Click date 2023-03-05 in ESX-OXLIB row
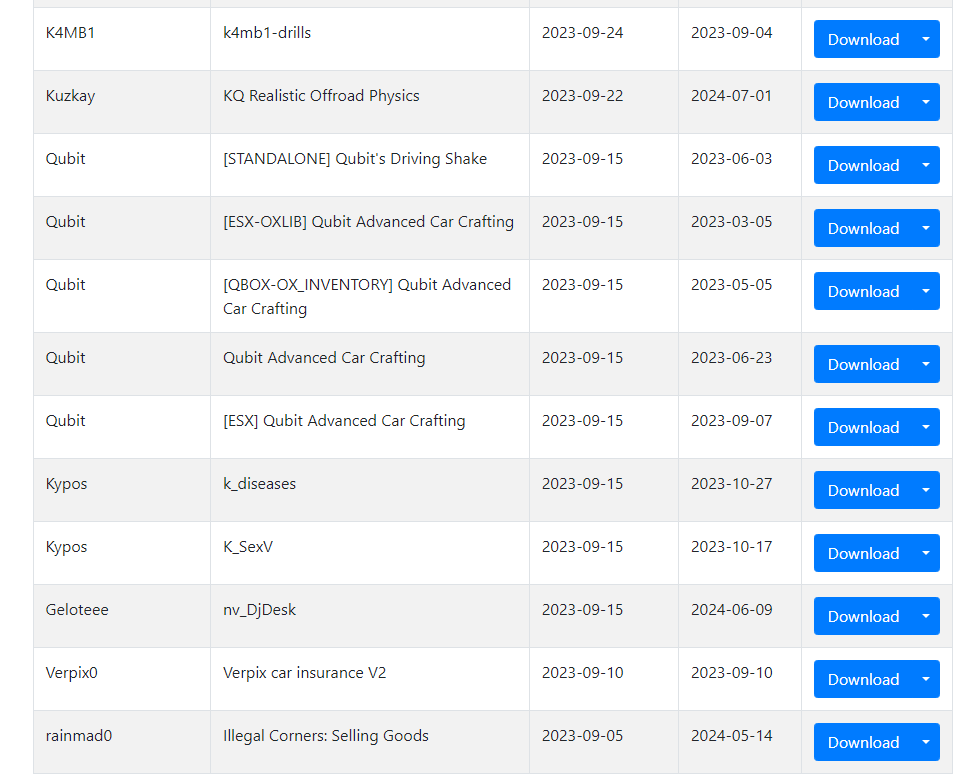 (x=732, y=222)
